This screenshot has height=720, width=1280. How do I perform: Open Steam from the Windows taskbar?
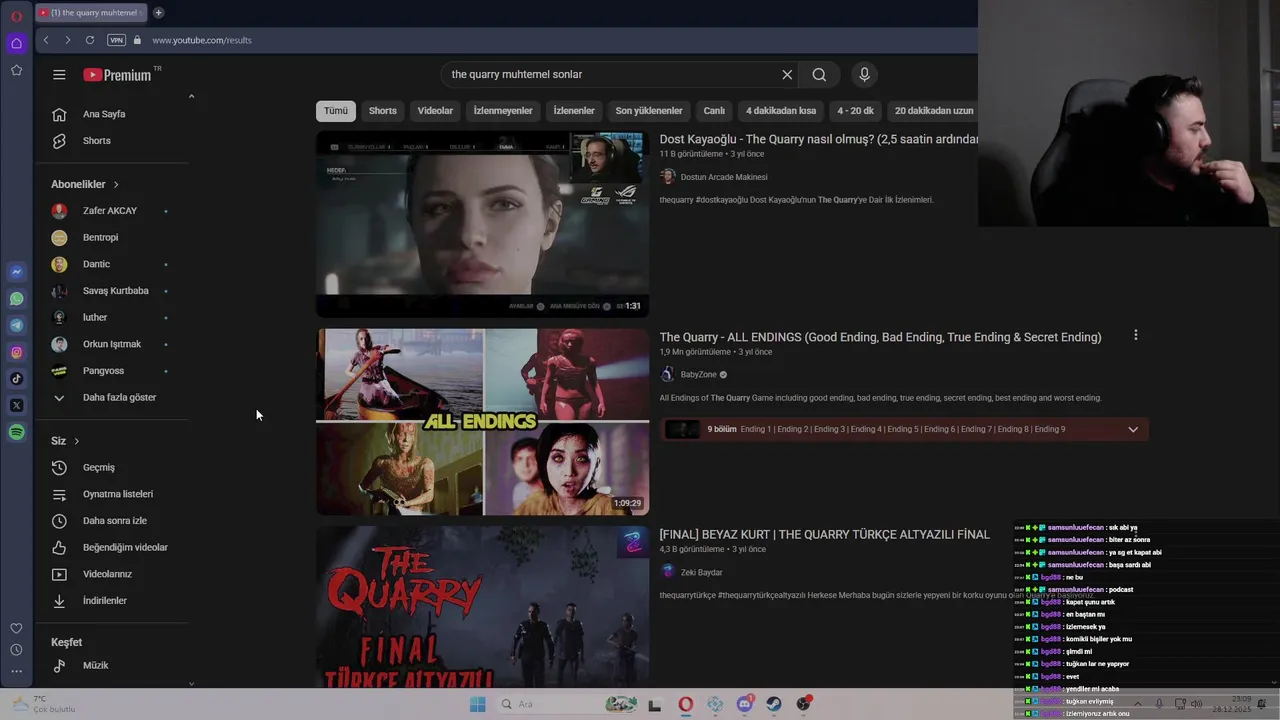774,704
